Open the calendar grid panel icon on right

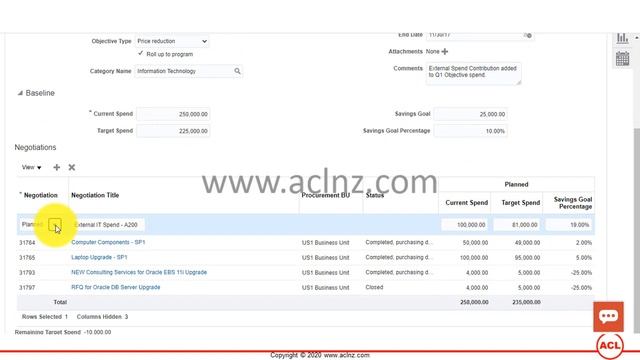coord(622,59)
